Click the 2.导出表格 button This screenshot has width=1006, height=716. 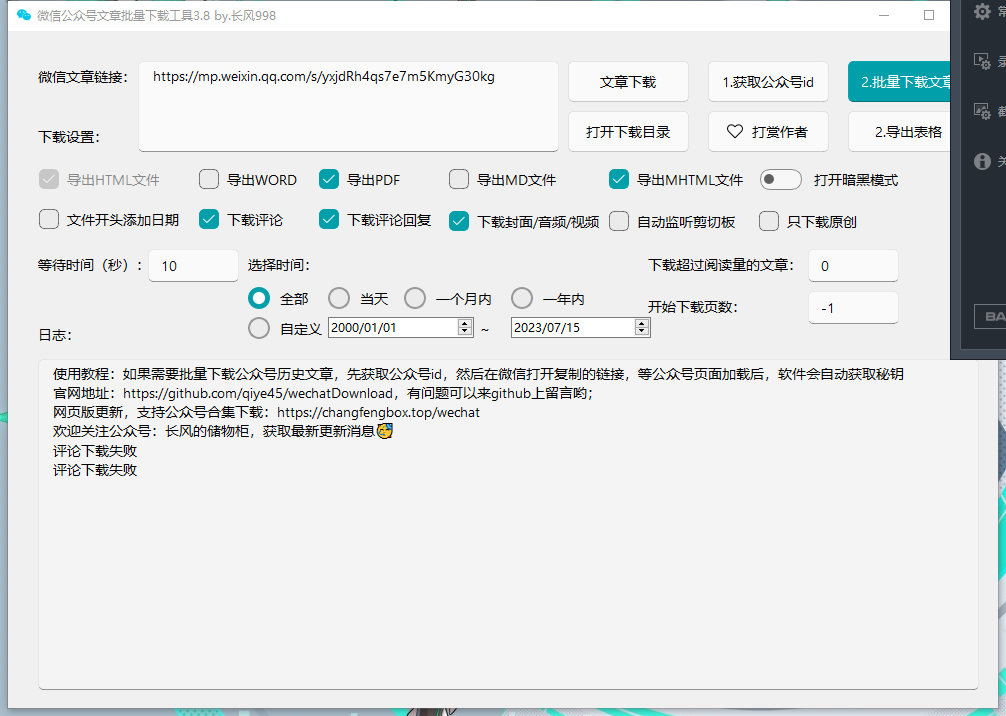coord(899,132)
